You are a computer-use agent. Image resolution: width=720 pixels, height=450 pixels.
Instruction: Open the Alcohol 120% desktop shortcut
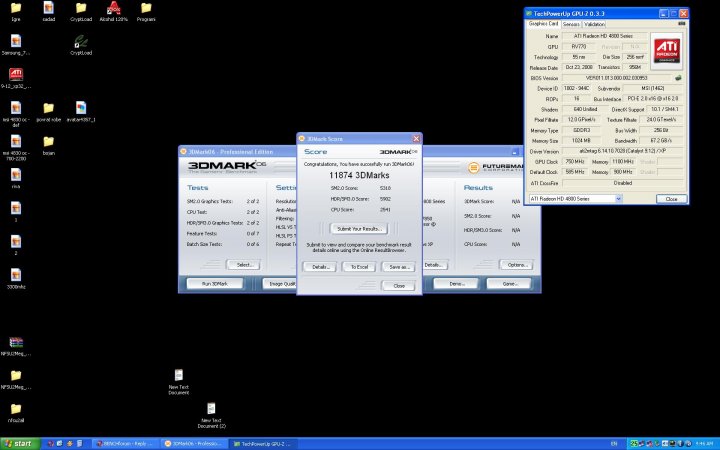coord(113,8)
